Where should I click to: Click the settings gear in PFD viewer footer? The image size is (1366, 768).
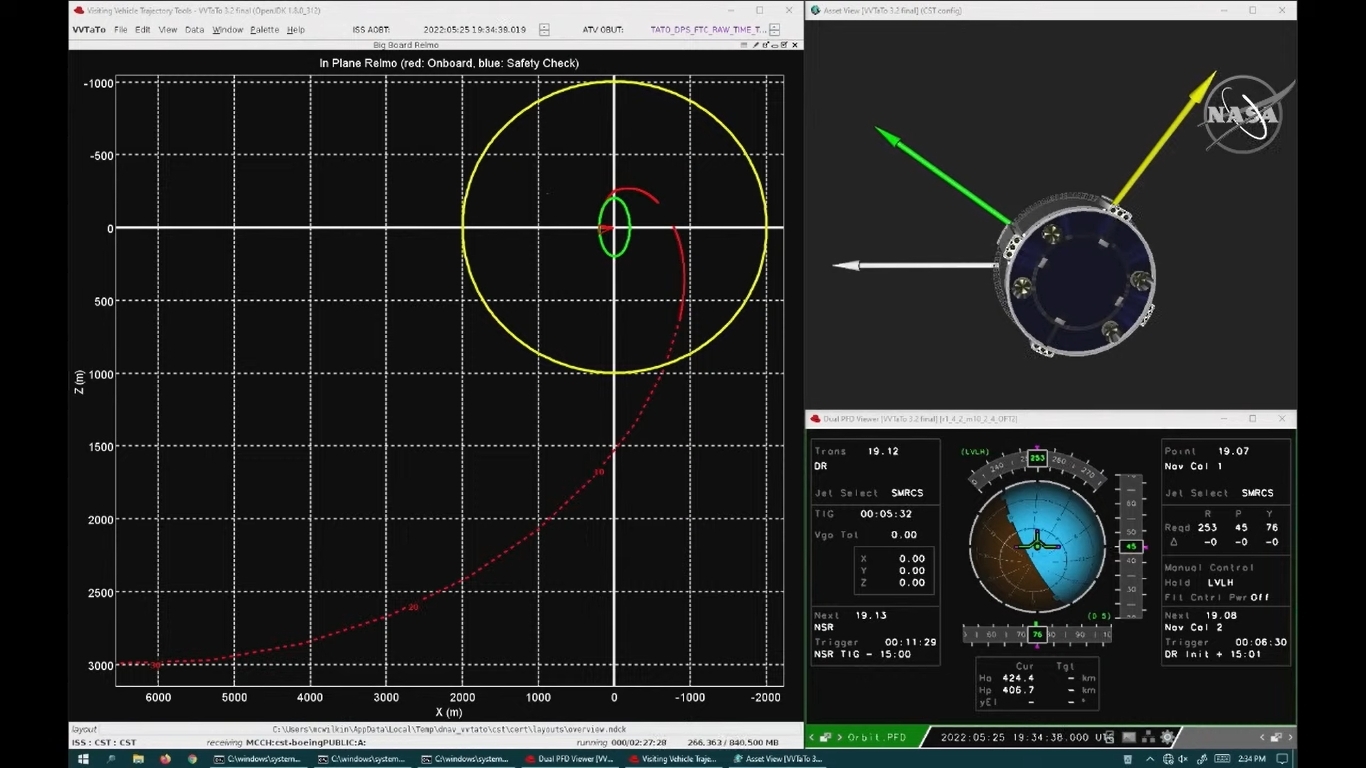point(1167,737)
